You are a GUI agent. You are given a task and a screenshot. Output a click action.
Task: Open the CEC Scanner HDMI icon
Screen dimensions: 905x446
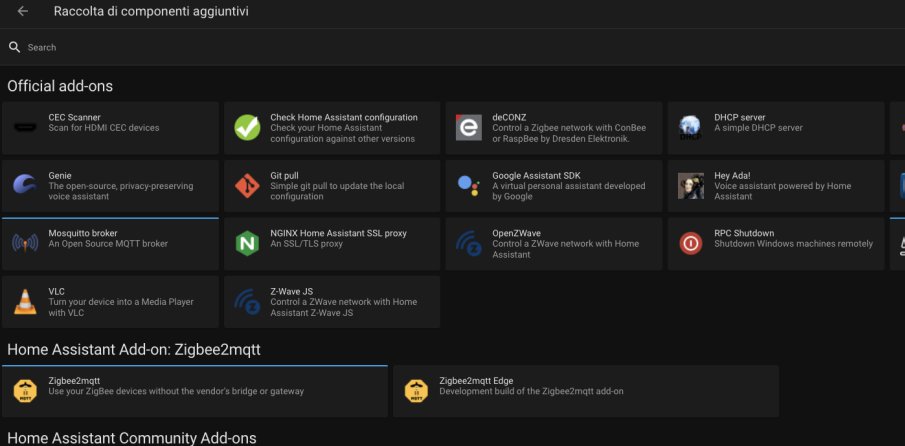point(25,128)
